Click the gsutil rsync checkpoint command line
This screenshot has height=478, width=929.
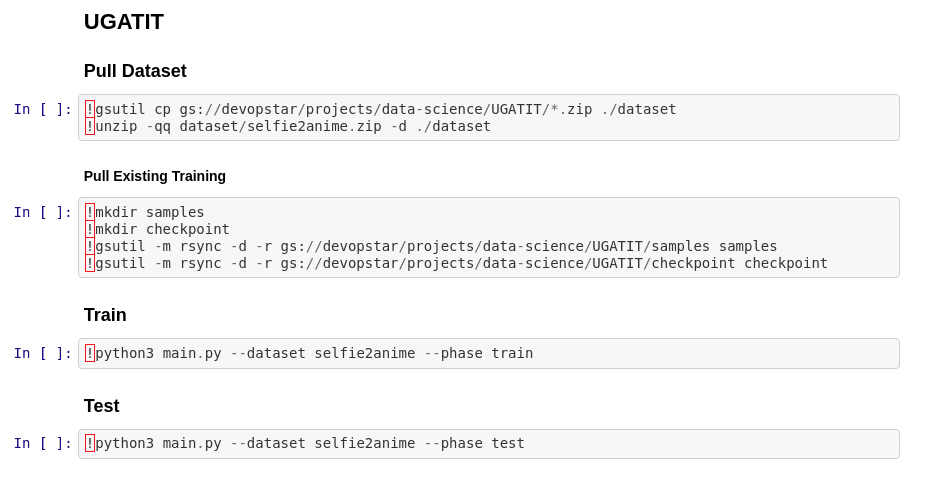[x=461, y=263]
